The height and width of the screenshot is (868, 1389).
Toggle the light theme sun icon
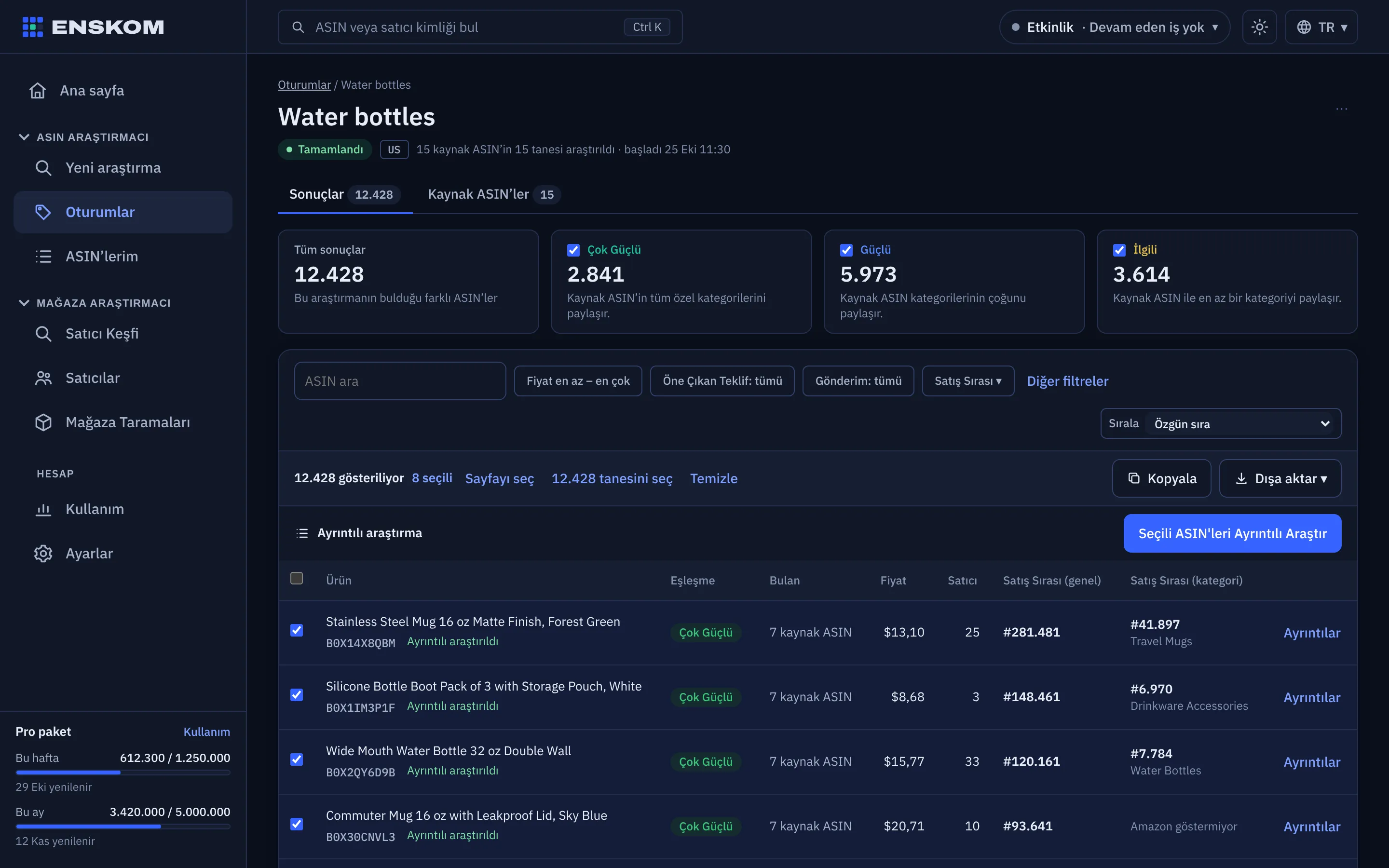(x=1259, y=27)
